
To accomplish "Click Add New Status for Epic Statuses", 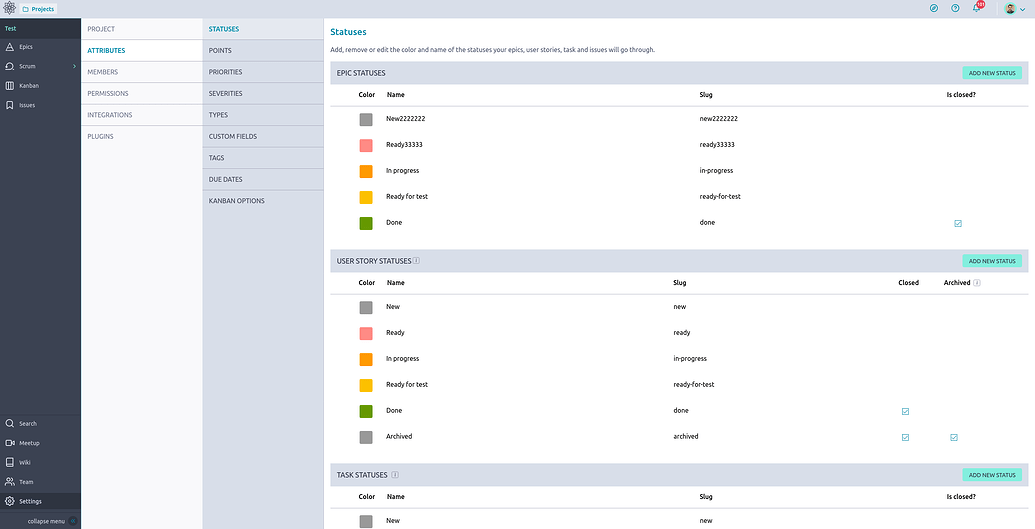I will click(x=992, y=73).
